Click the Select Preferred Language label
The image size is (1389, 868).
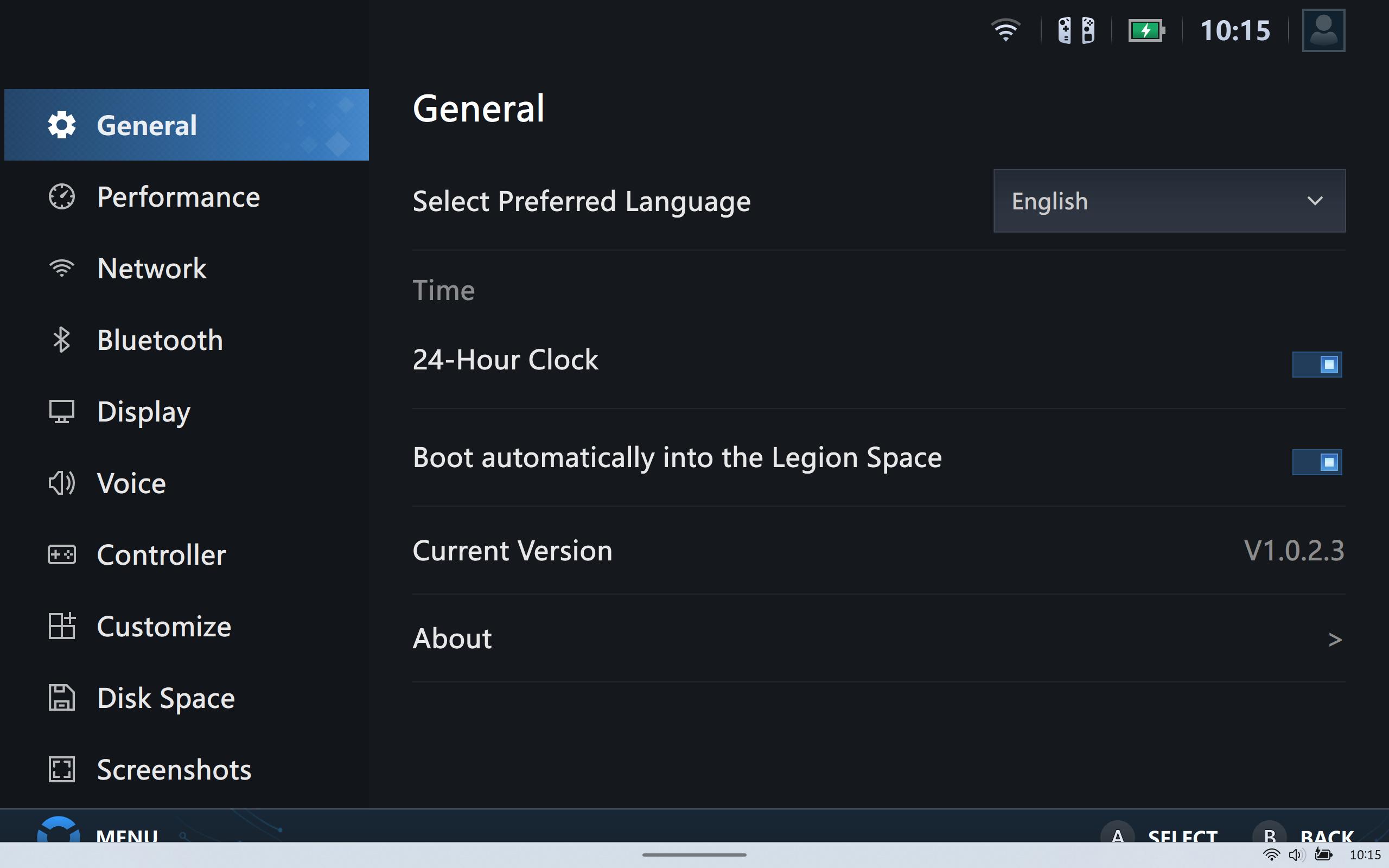coord(582,201)
